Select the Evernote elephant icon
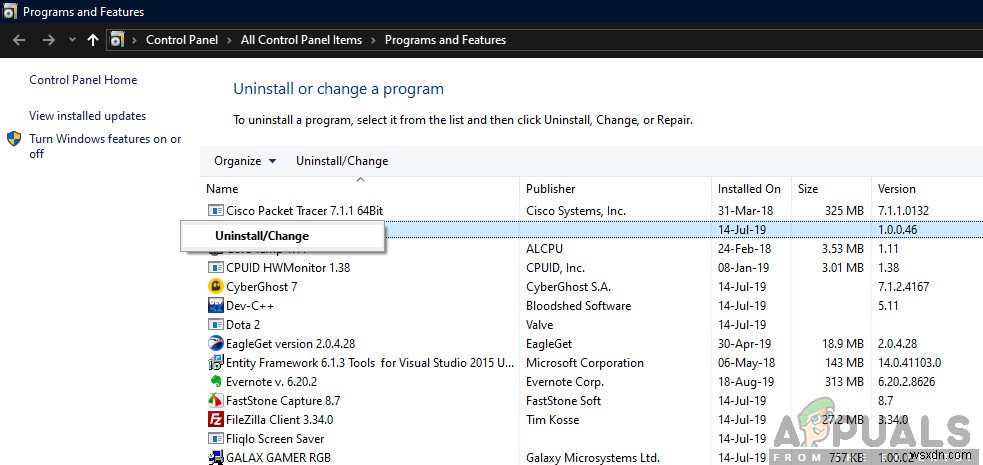The image size is (983, 465). coord(215,382)
